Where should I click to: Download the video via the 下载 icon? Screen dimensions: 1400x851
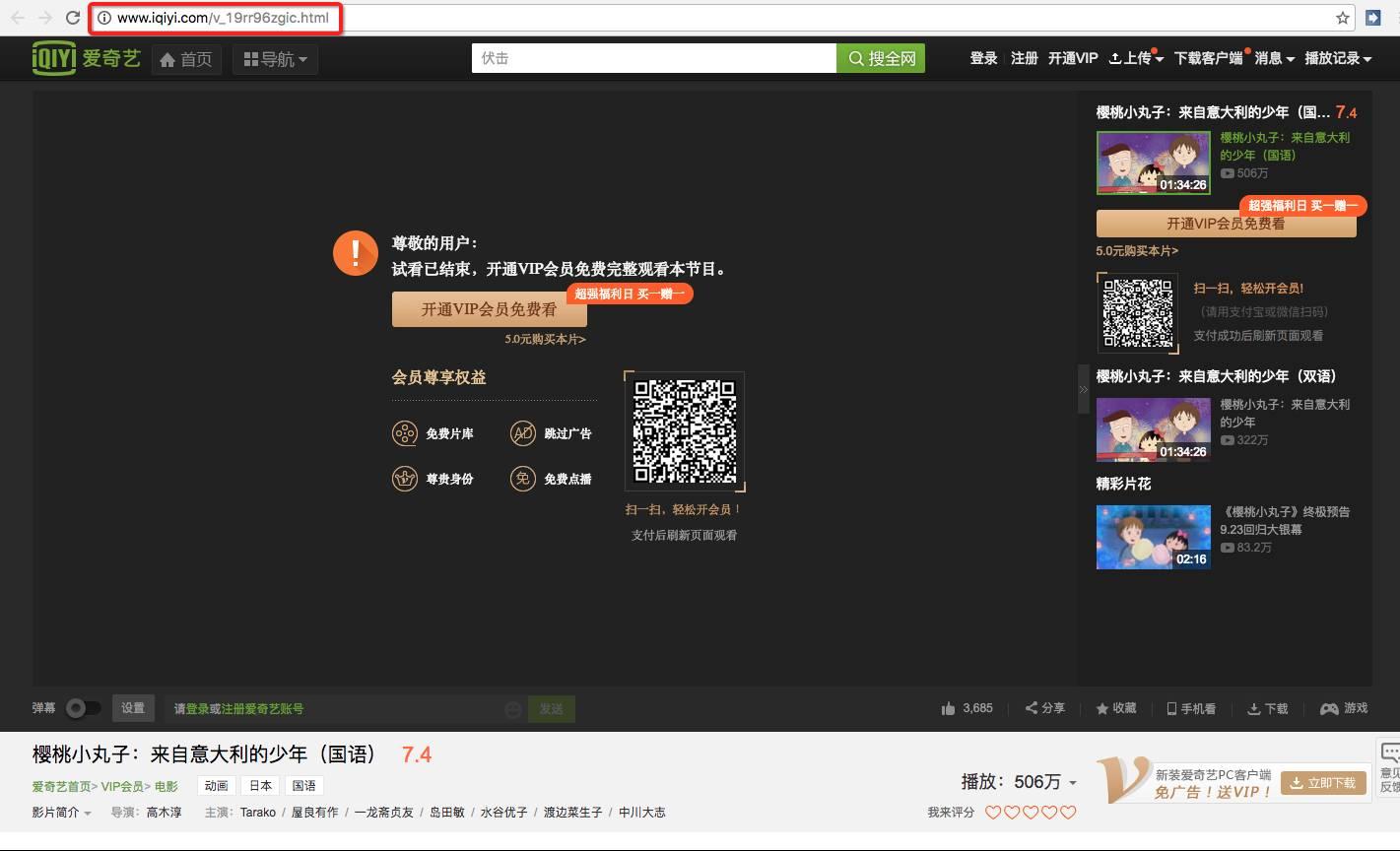click(1266, 707)
